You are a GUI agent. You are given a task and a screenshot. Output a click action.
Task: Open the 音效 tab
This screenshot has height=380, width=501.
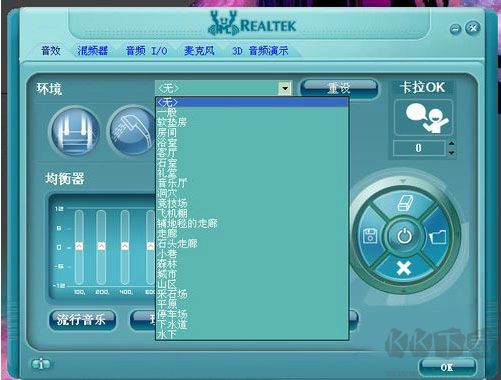tap(51, 51)
